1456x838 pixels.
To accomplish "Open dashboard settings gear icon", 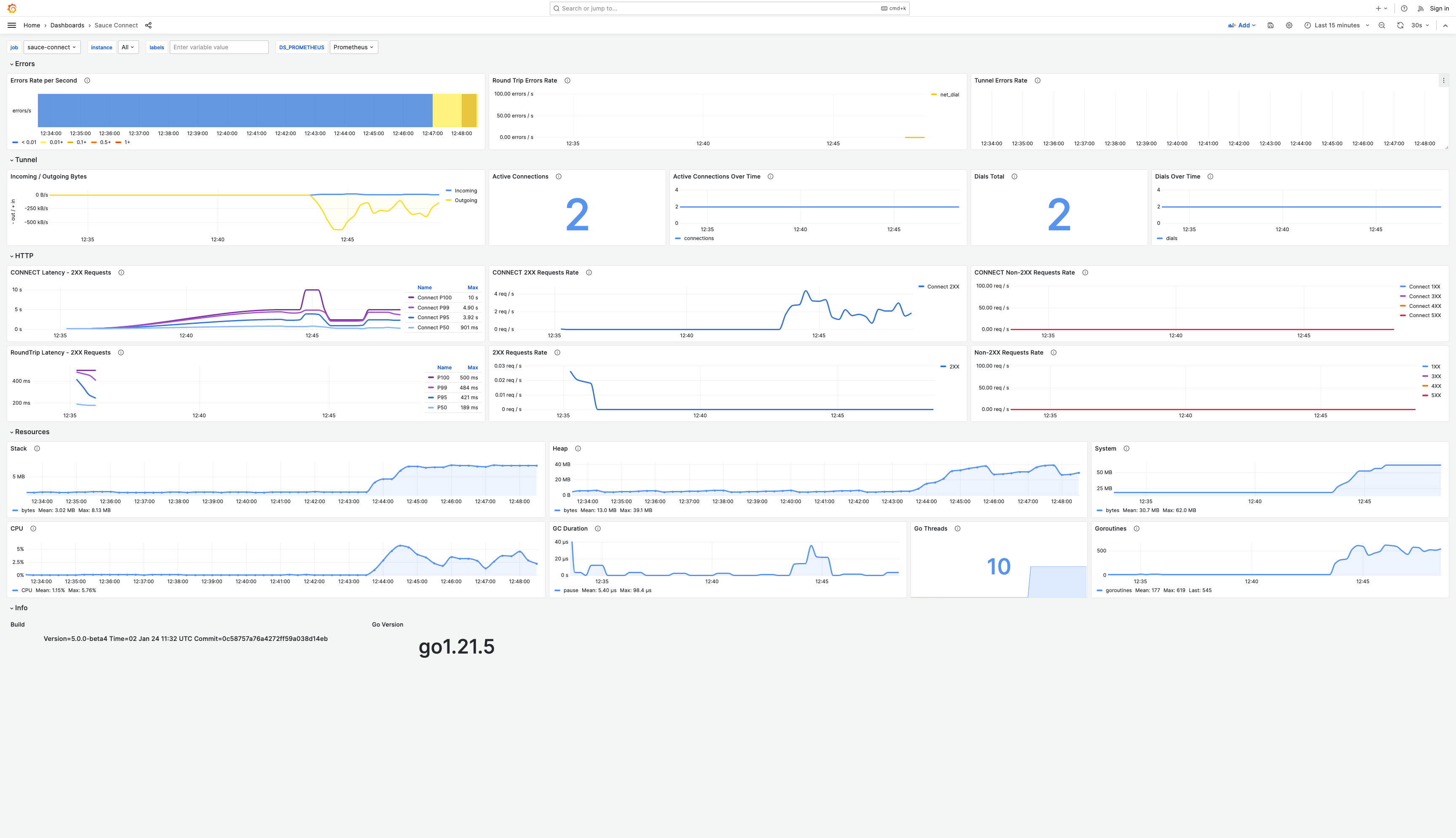I will [x=1289, y=25].
